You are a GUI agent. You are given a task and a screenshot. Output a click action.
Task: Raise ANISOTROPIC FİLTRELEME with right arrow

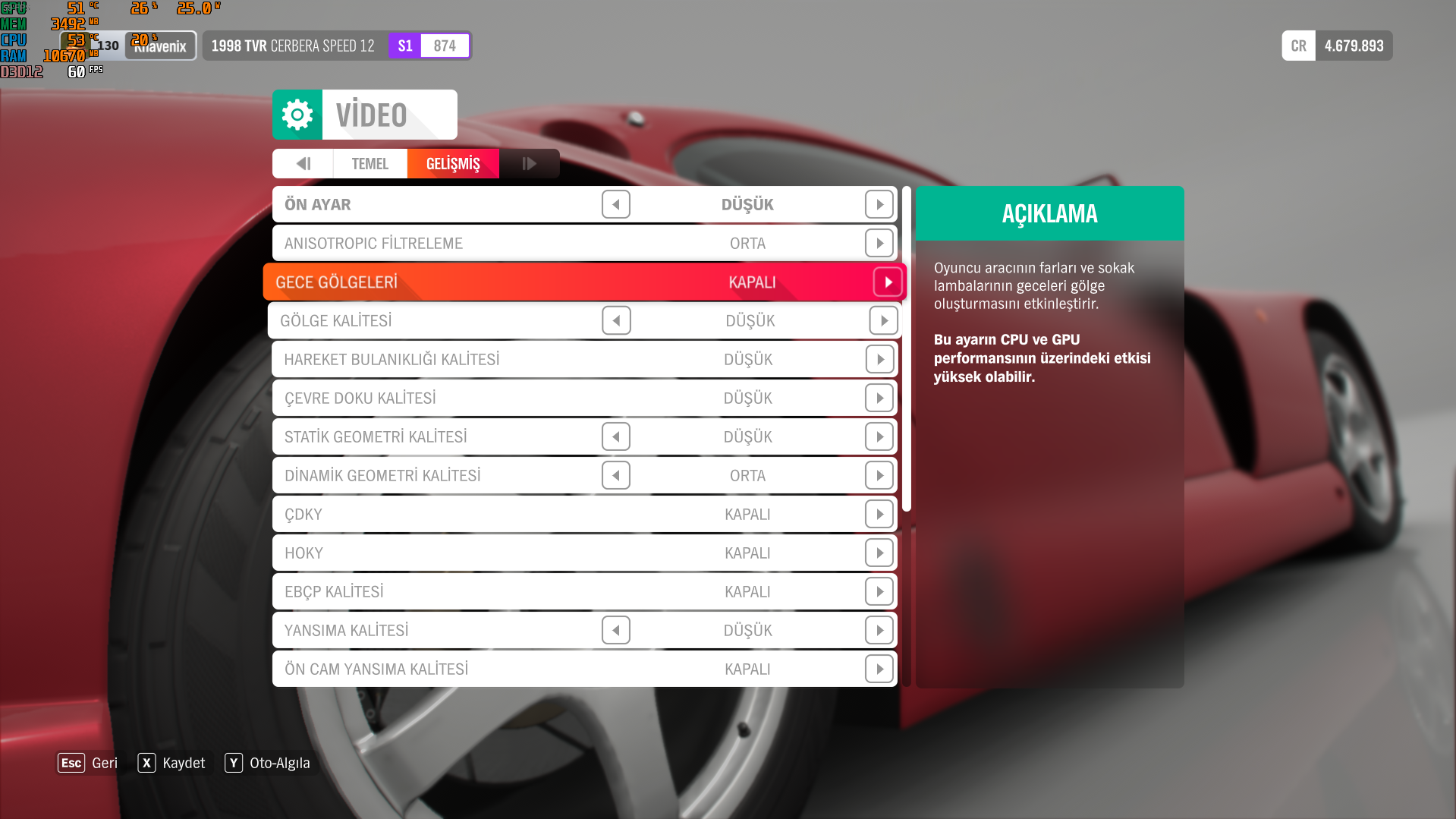click(879, 243)
